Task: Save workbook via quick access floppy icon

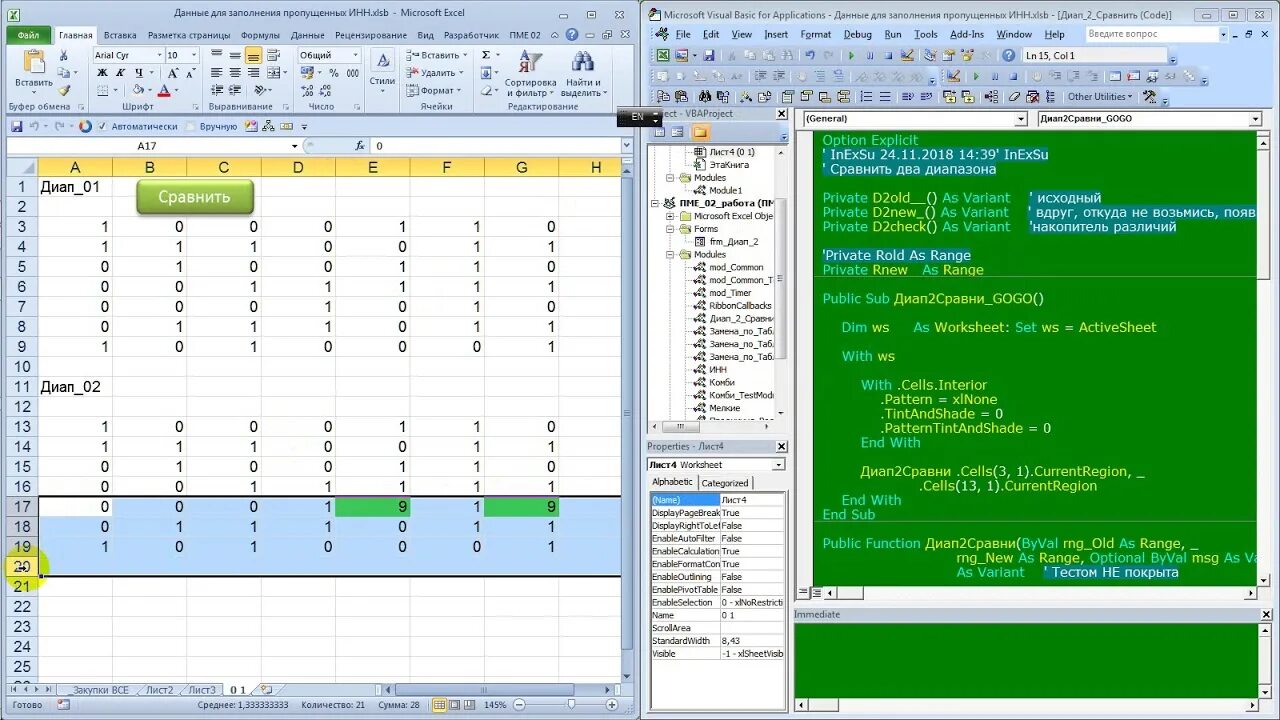Action: 17,127
